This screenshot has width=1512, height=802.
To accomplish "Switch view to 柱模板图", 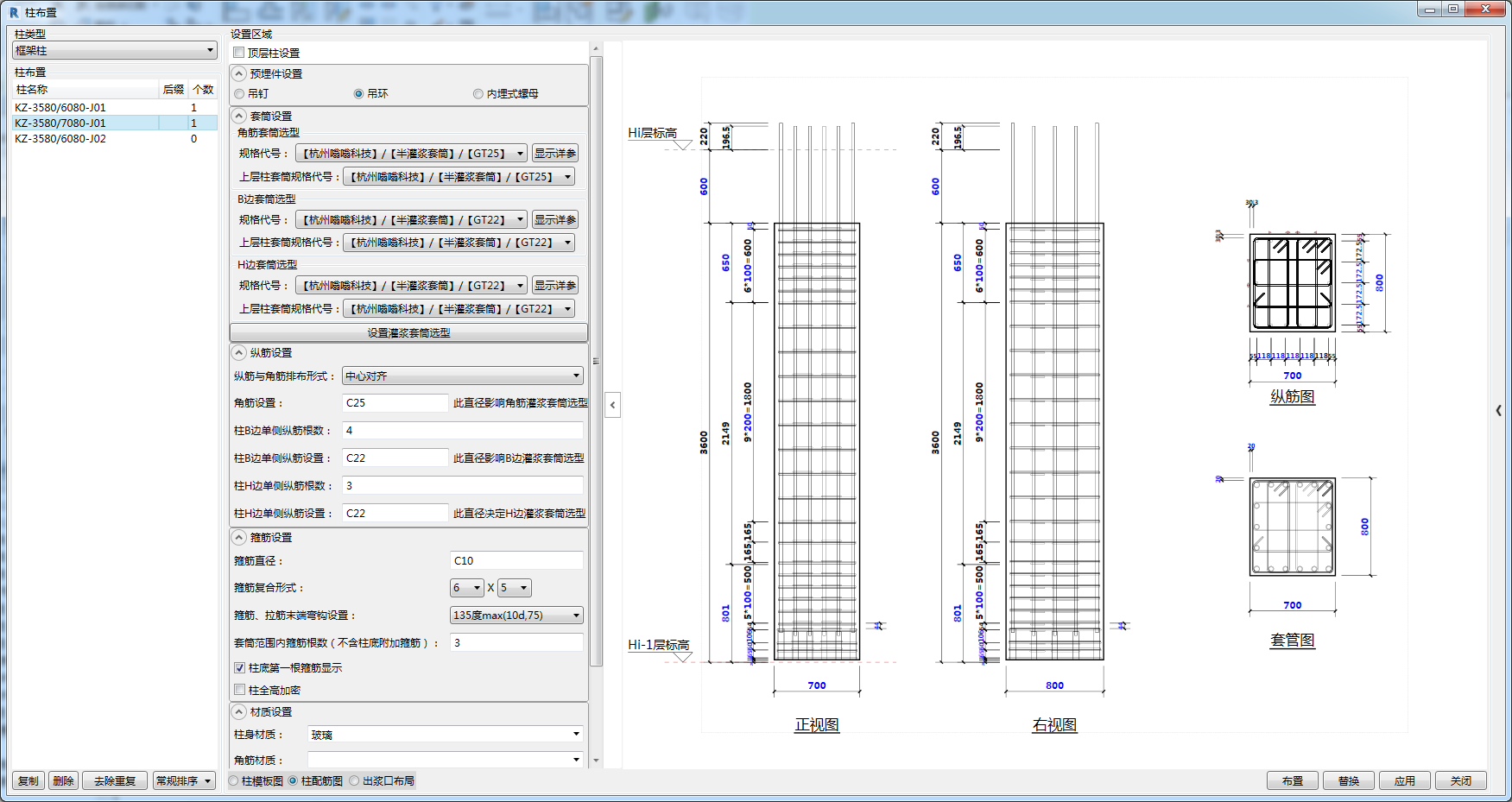I will click(x=234, y=780).
